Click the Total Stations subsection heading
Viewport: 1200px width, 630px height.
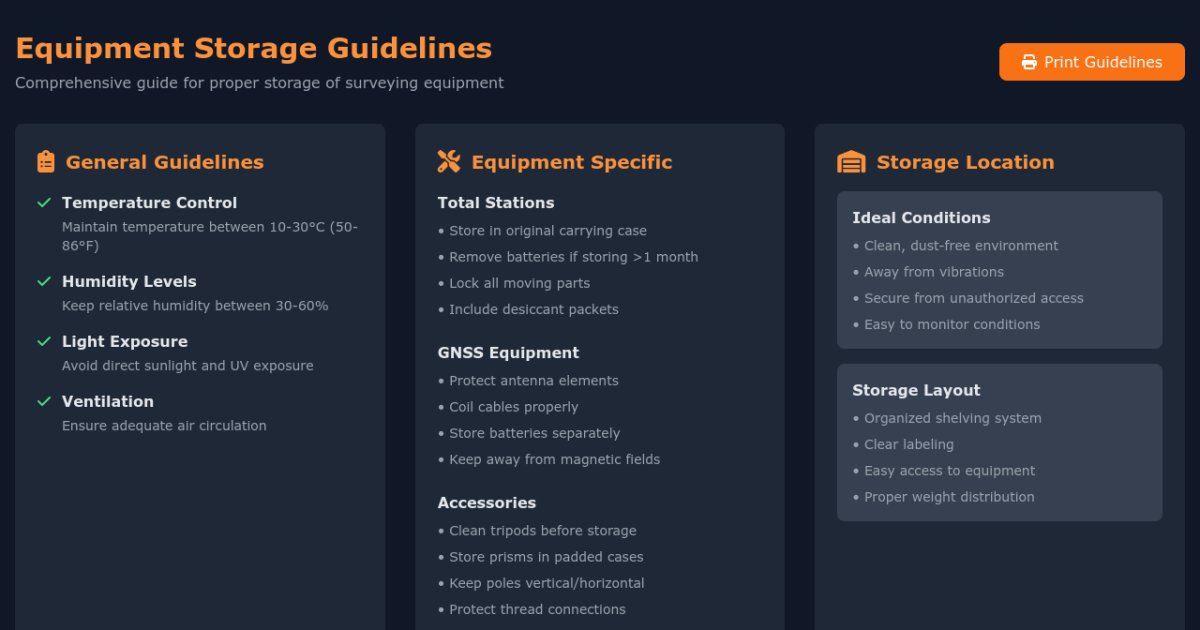point(496,203)
